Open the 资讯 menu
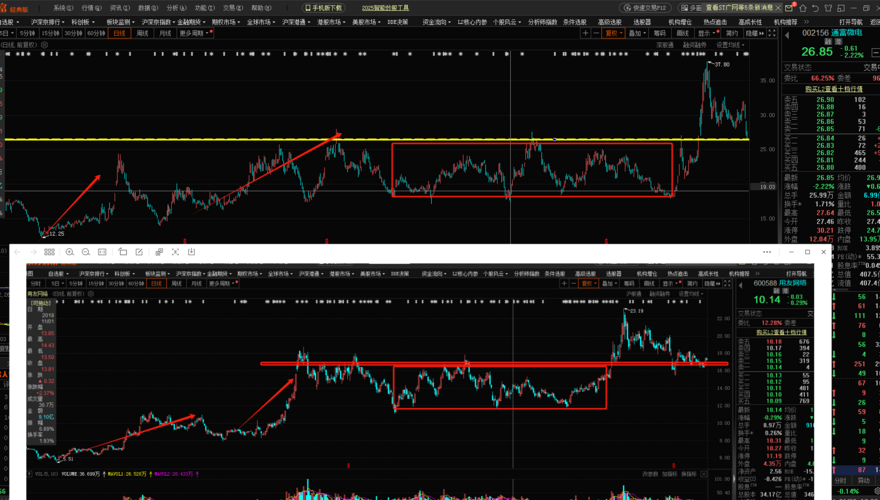Screen dimensions: 880x500 120,8
